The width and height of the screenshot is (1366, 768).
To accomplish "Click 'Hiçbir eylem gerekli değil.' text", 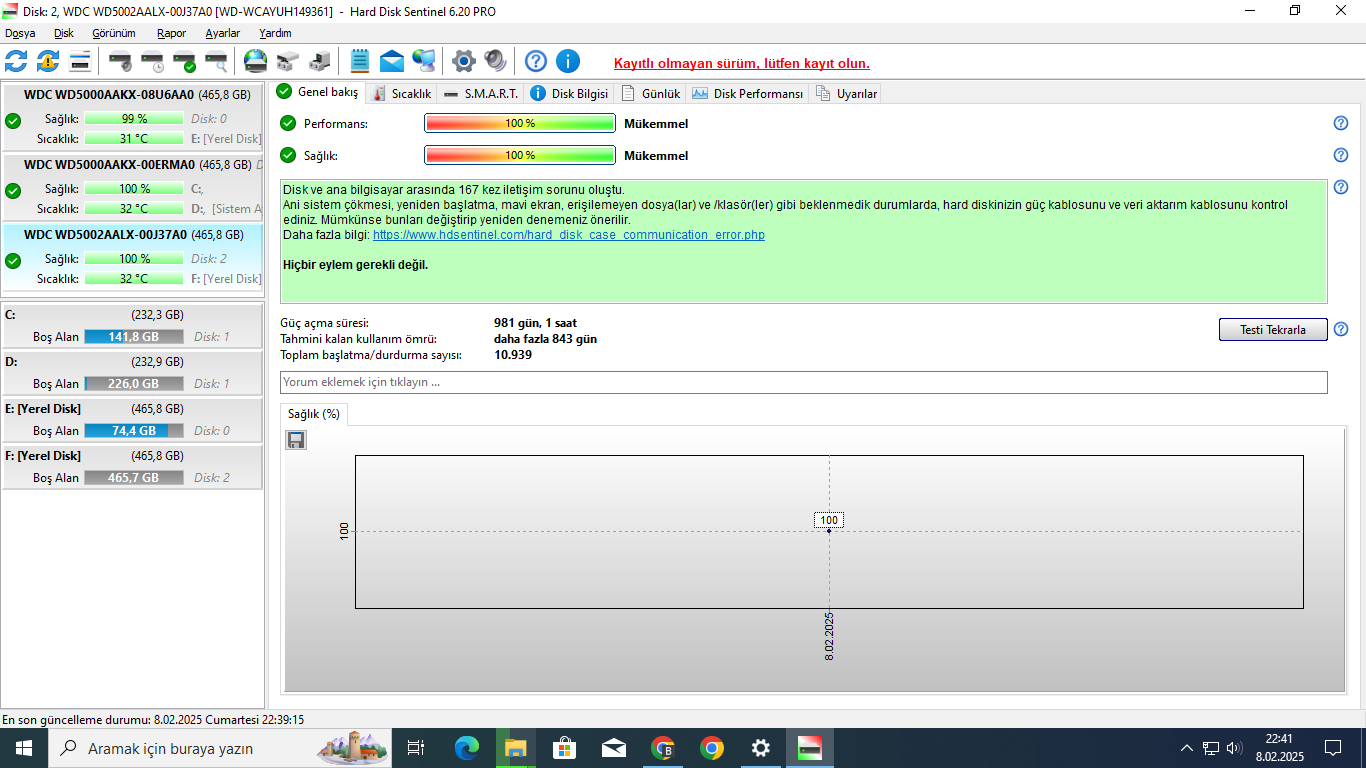I will 355,265.
